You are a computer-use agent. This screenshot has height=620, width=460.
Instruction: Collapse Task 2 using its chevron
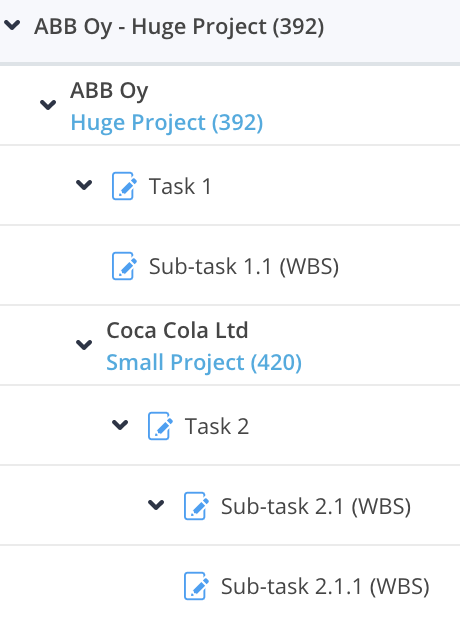(x=120, y=425)
